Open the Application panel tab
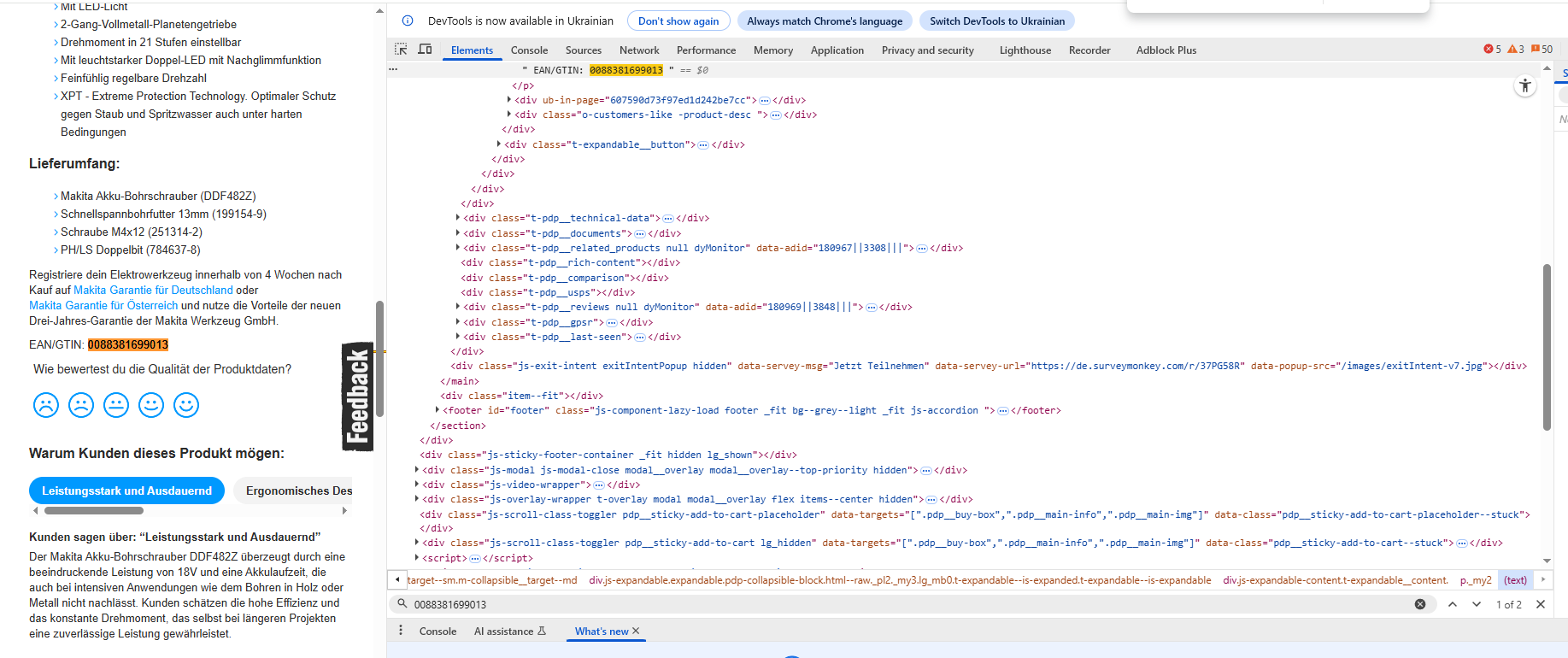Image resolution: width=1568 pixels, height=658 pixels. click(x=837, y=50)
